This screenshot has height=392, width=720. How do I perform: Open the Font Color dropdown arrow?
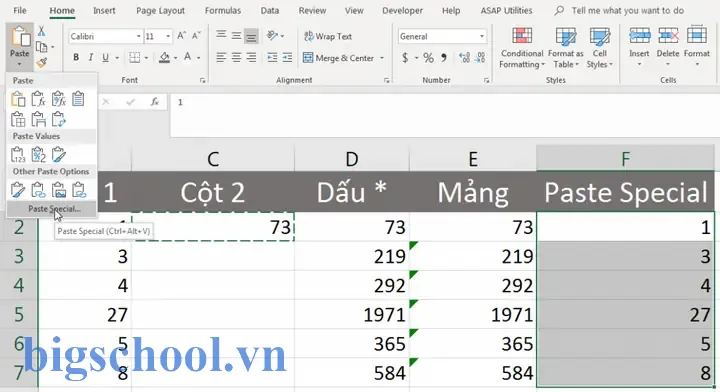point(199,58)
